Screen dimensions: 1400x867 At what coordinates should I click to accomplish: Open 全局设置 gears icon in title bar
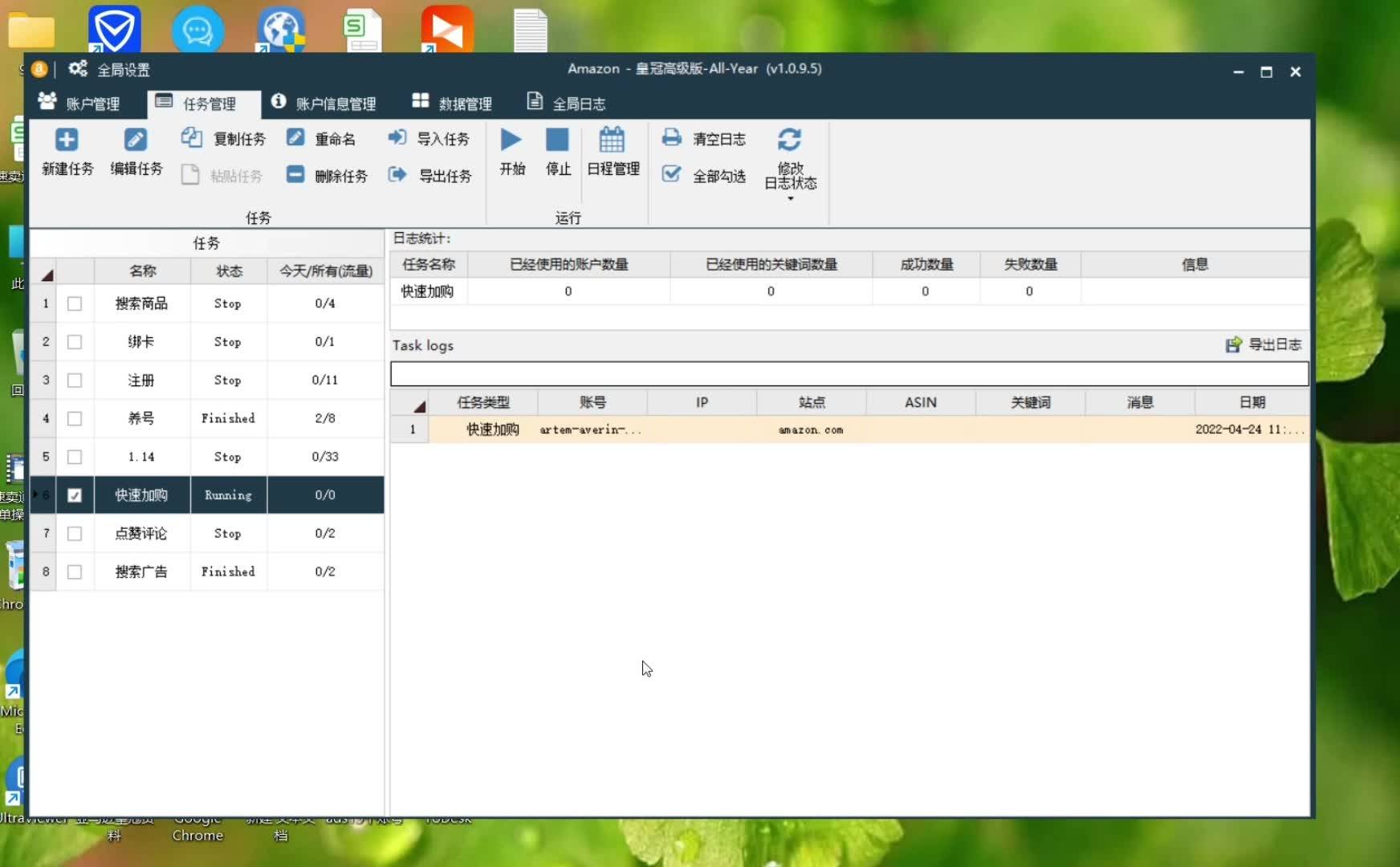[78, 69]
